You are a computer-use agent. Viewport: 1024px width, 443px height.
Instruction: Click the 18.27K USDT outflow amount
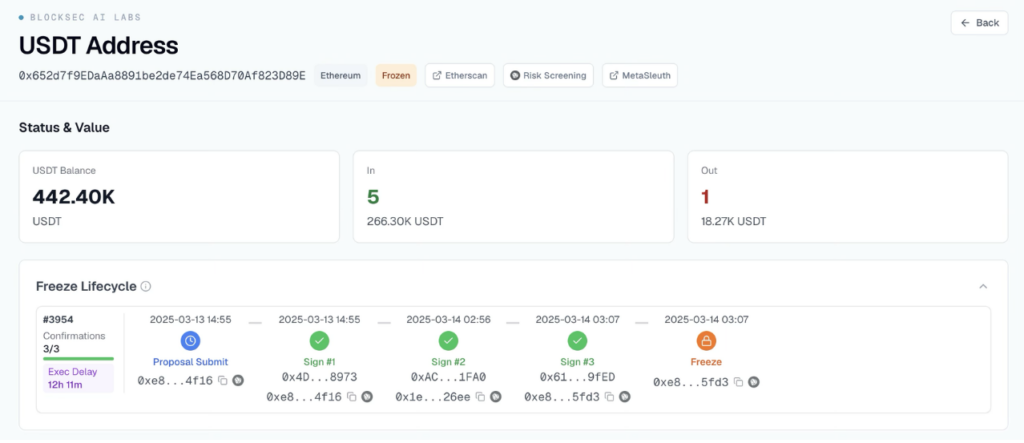pyautogui.click(x=733, y=222)
